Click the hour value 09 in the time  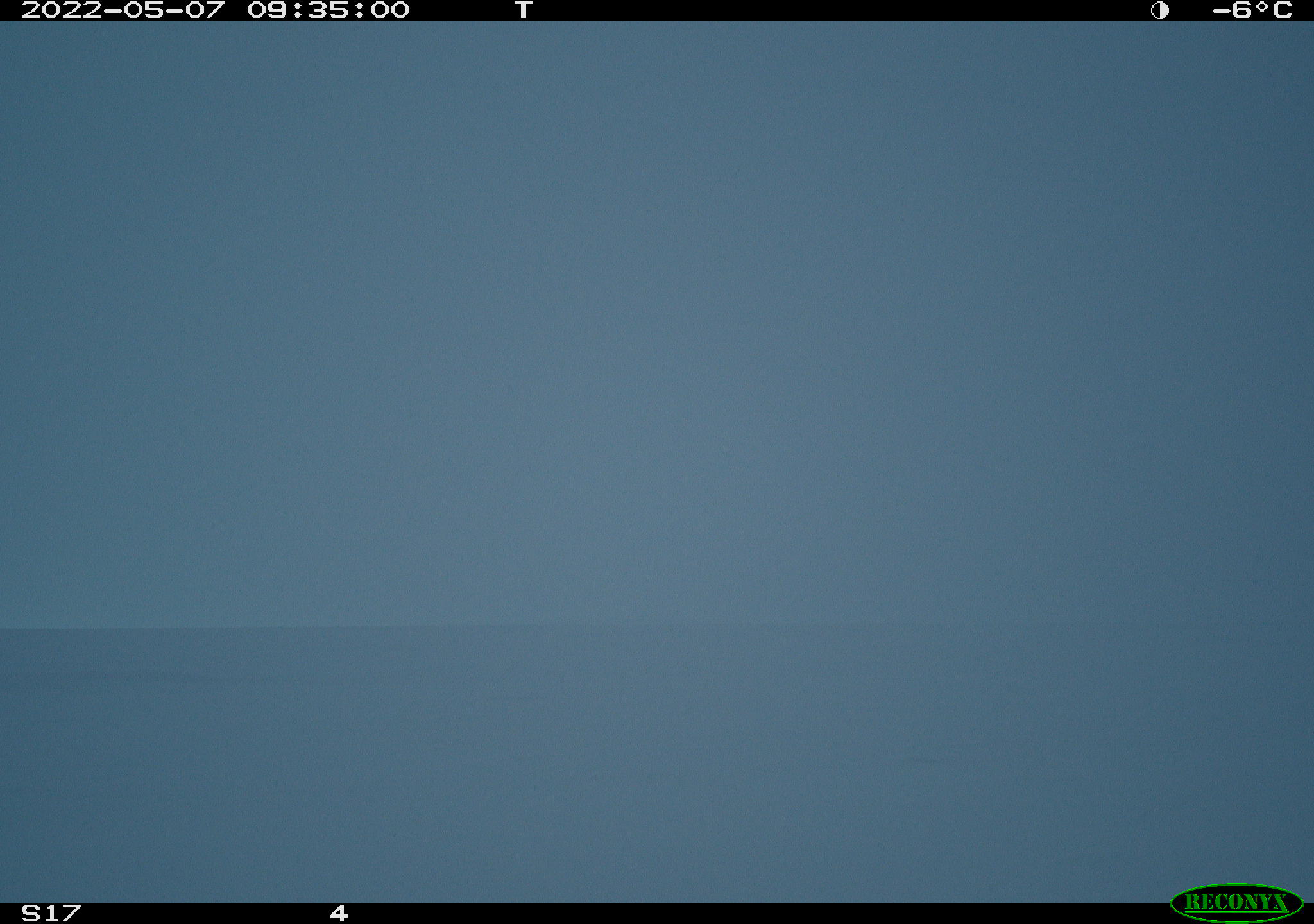(266, 10)
